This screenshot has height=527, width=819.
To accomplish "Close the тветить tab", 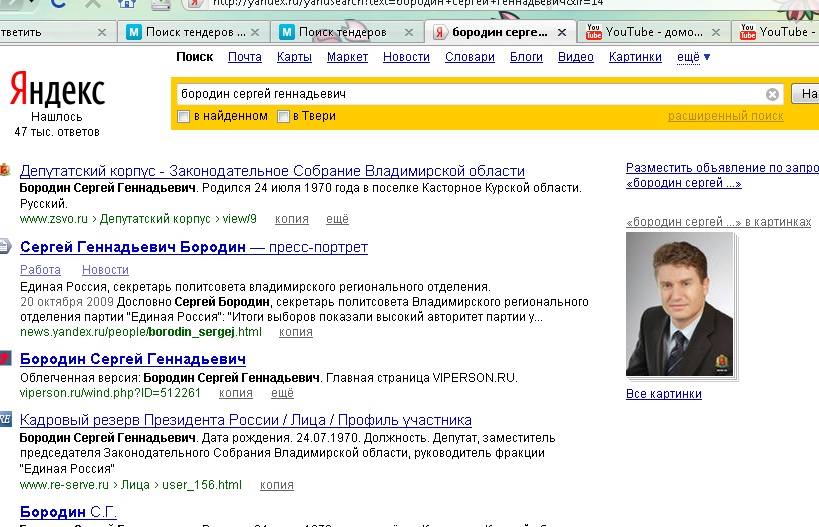I will click(x=102, y=32).
